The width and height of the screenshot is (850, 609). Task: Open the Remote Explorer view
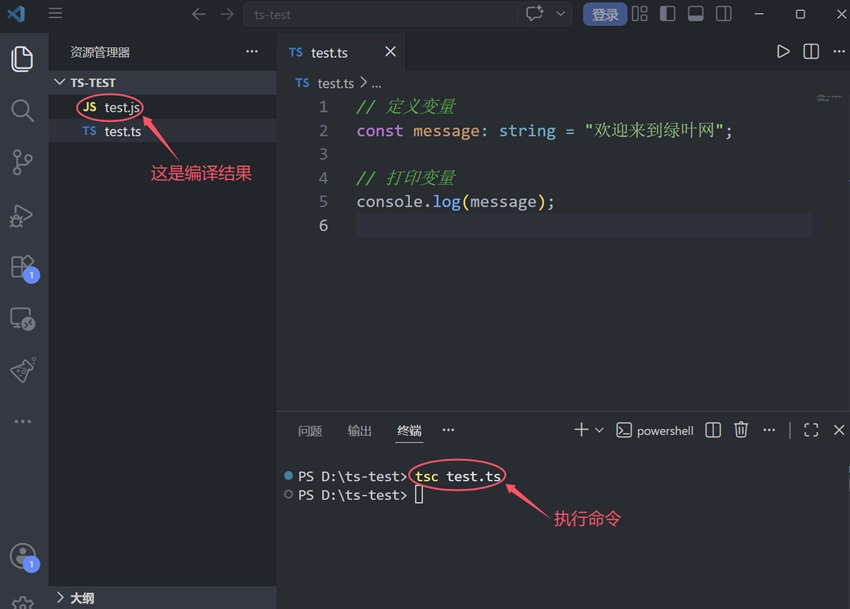tap(23, 319)
